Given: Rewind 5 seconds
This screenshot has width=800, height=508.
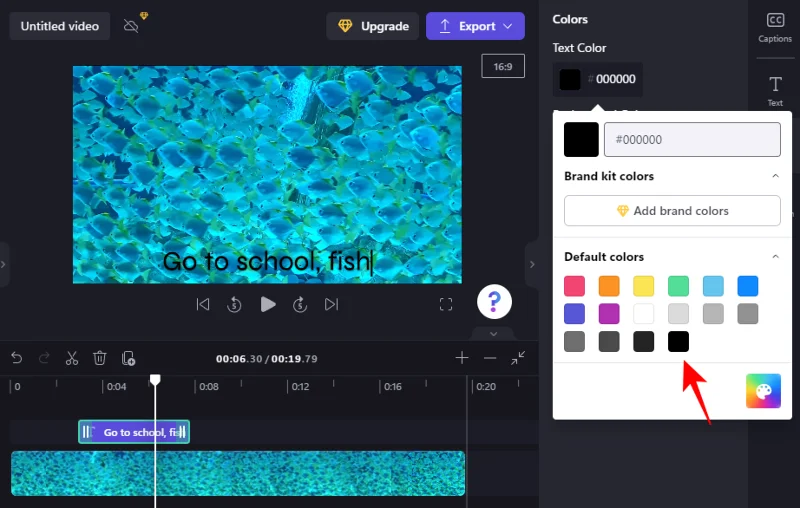Looking at the screenshot, I should click(x=234, y=304).
